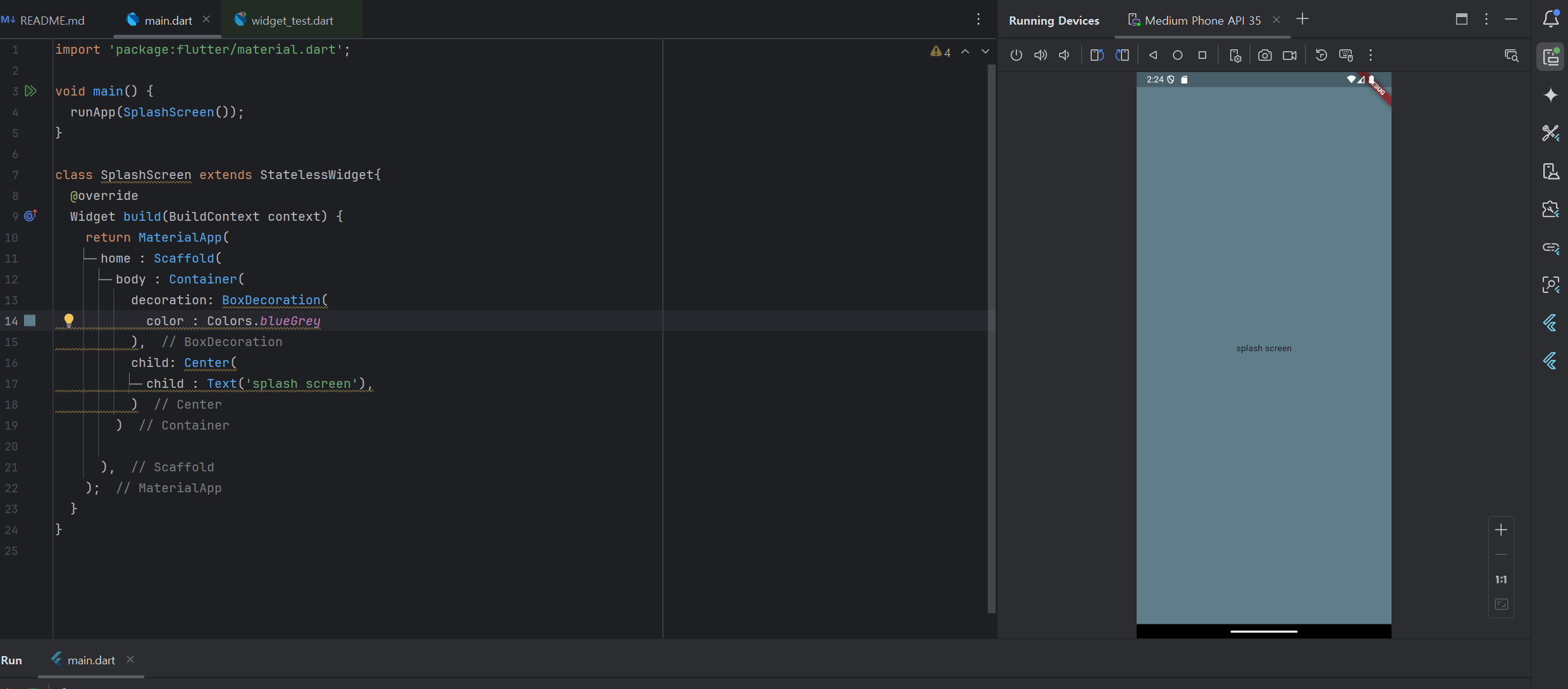Screen dimensions: 1568x689
Task: Click the intention lightbulb on line 14
Action: click(69, 320)
